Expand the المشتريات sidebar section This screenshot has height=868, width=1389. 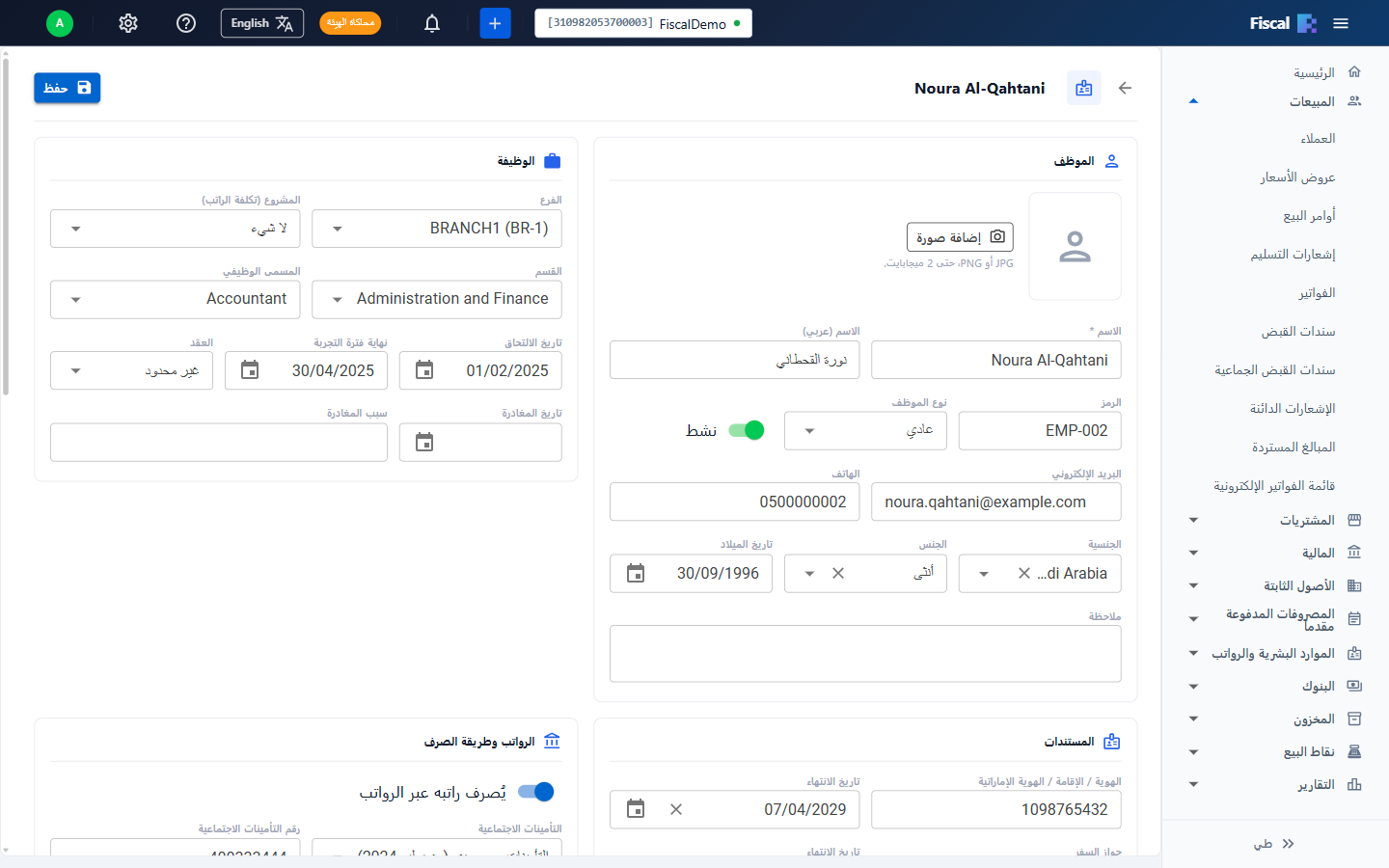point(1275,521)
